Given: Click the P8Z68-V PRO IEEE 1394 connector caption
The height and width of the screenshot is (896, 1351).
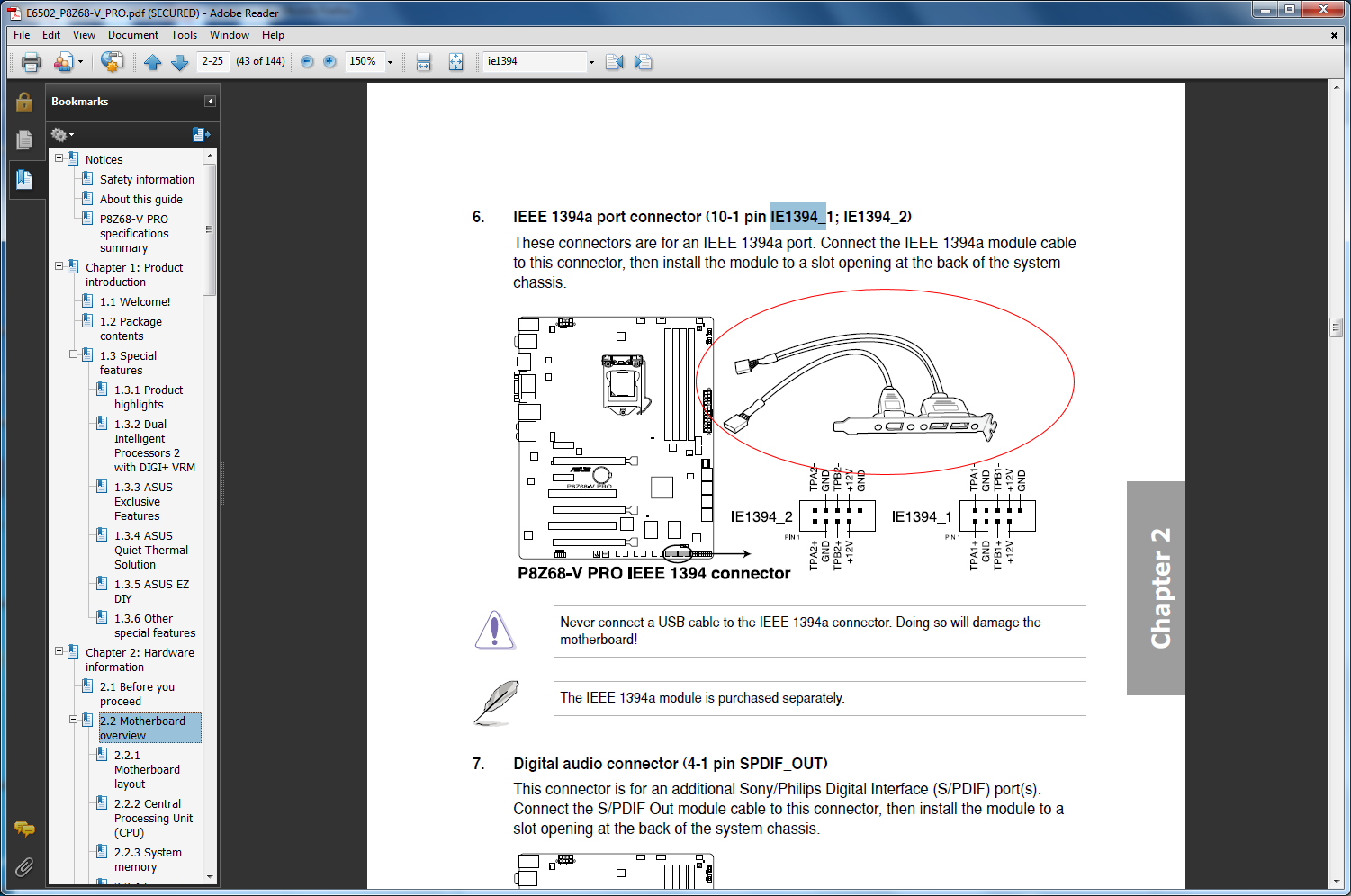Looking at the screenshot, I should (x=653, y=574).
